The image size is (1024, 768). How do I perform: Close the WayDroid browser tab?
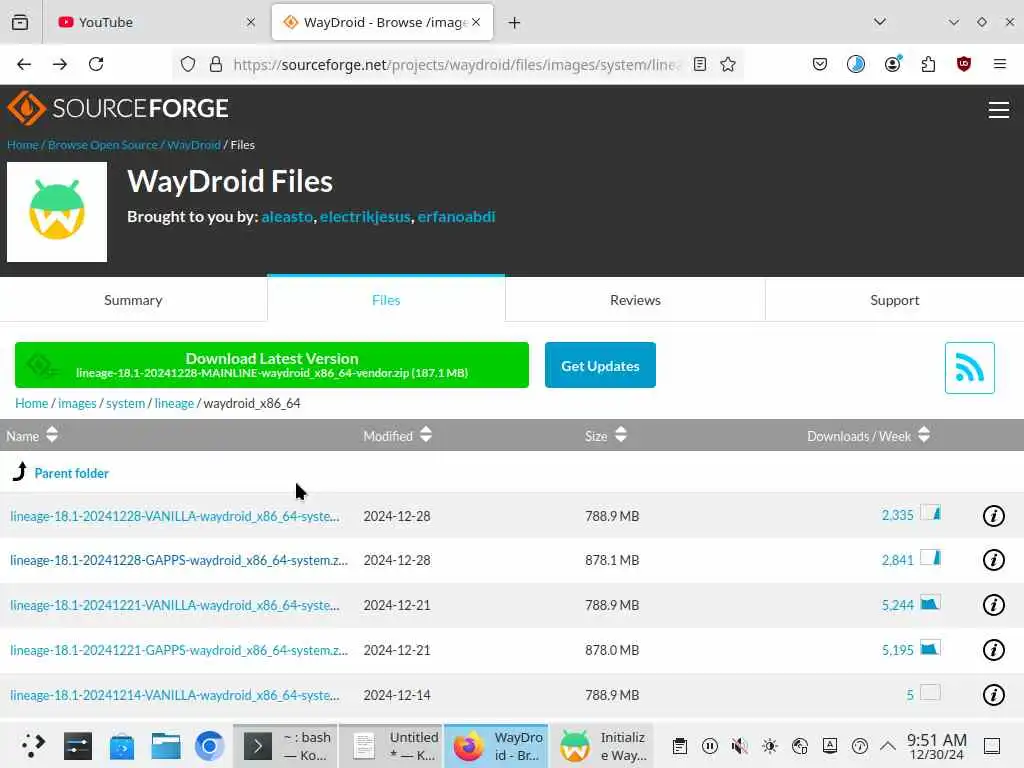476,22
